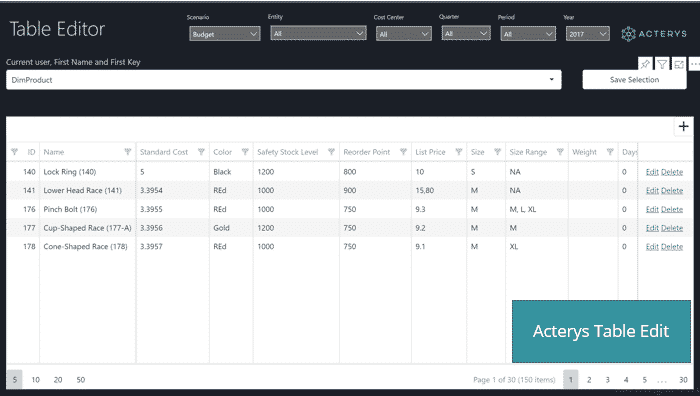Viewport: 700px width, 396px height.
Task: Set page size to 50 items
Action: 80,379
